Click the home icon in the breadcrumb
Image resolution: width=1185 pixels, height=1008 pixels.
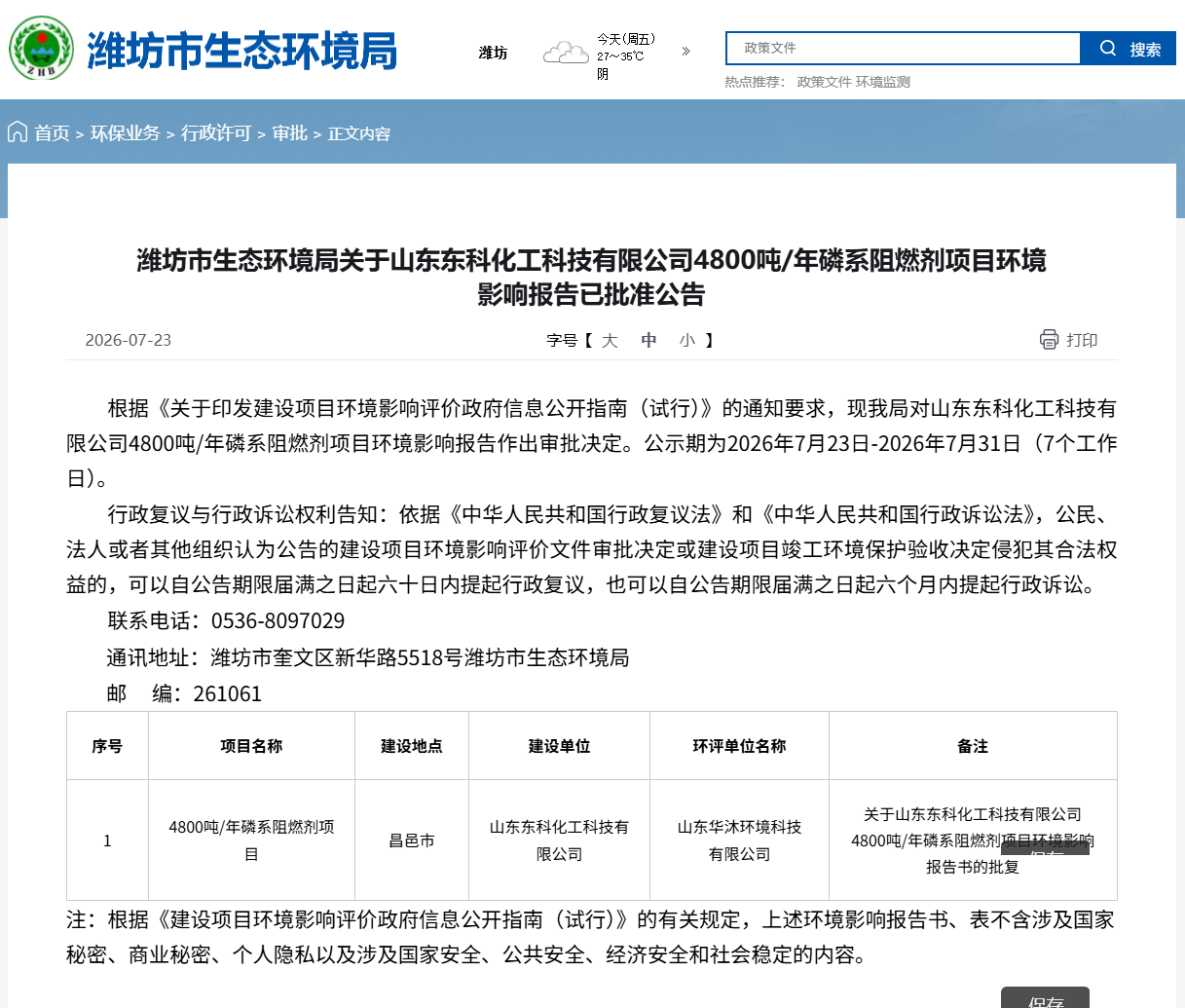pyautogui.click(x=18, y=131)
